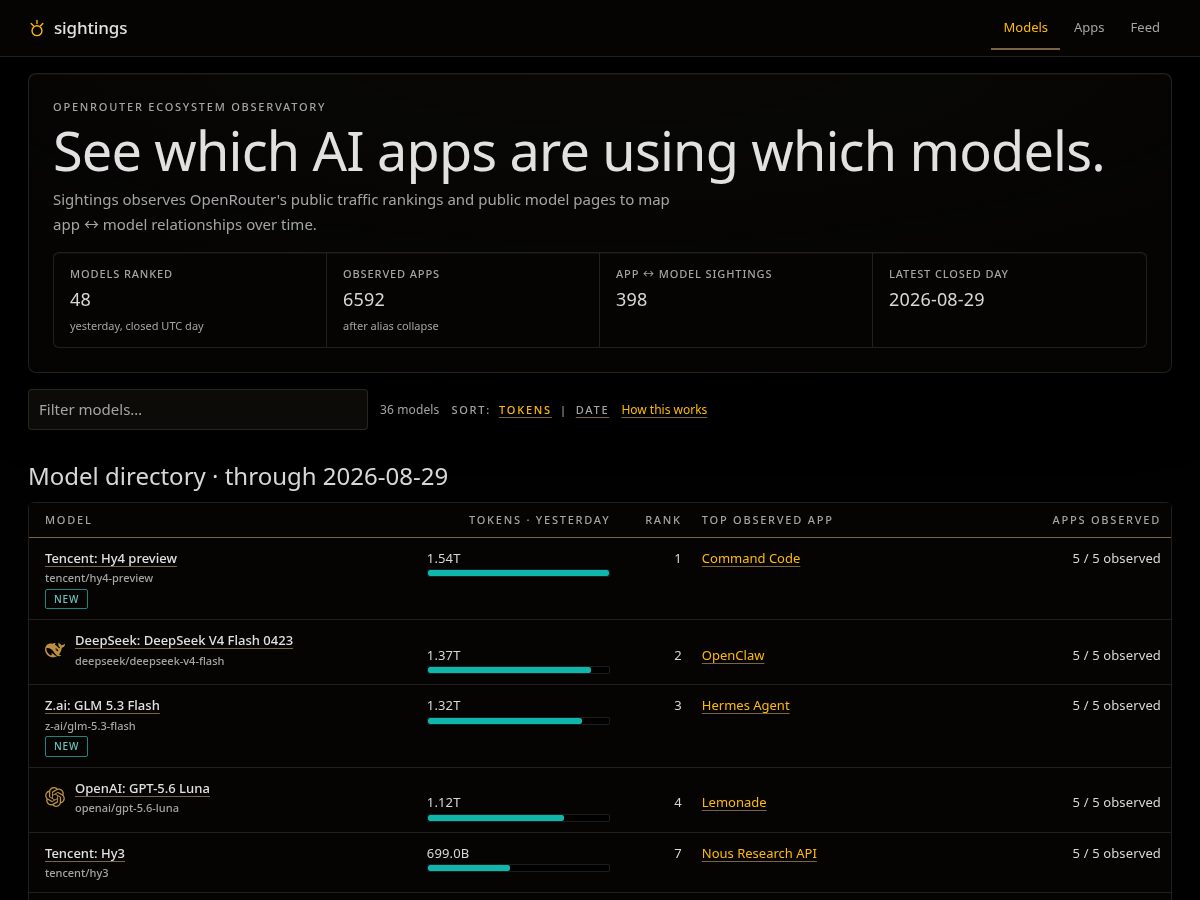1200x900 pixels.
Task: Click the NEW badge under GLM 5.3 Flash
Action: point(66,746)
